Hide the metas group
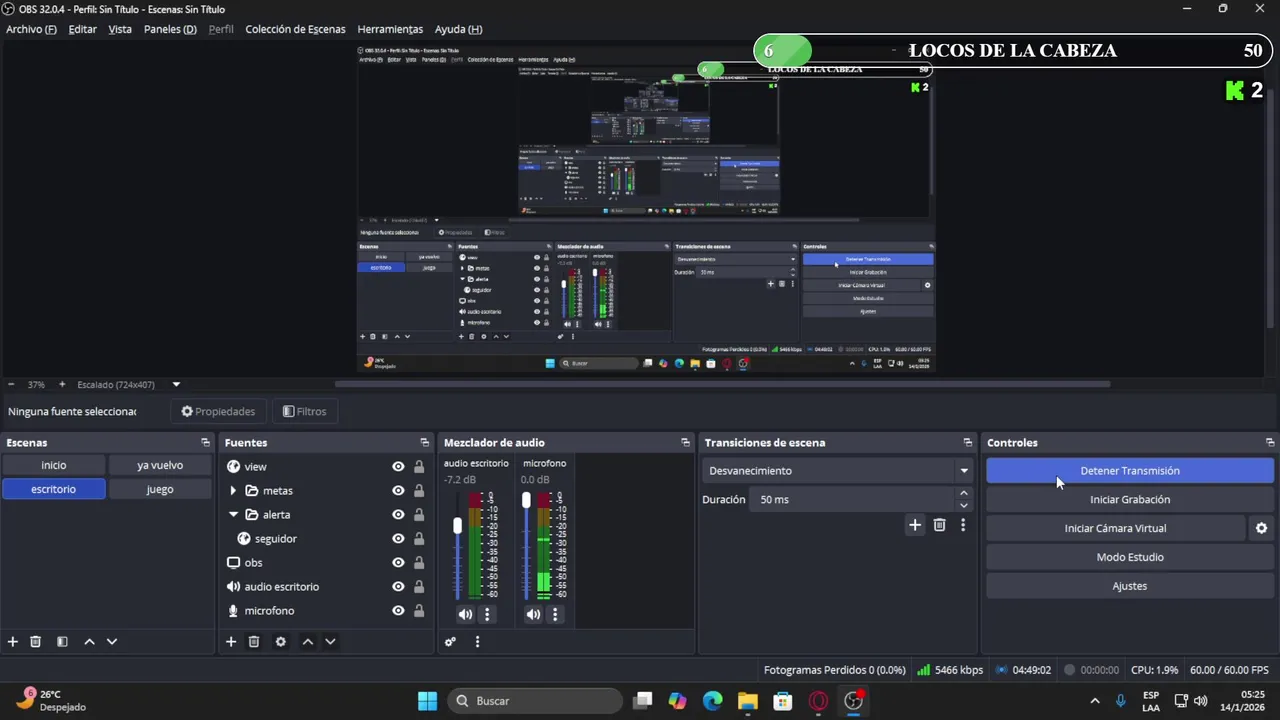 (398, 490)
